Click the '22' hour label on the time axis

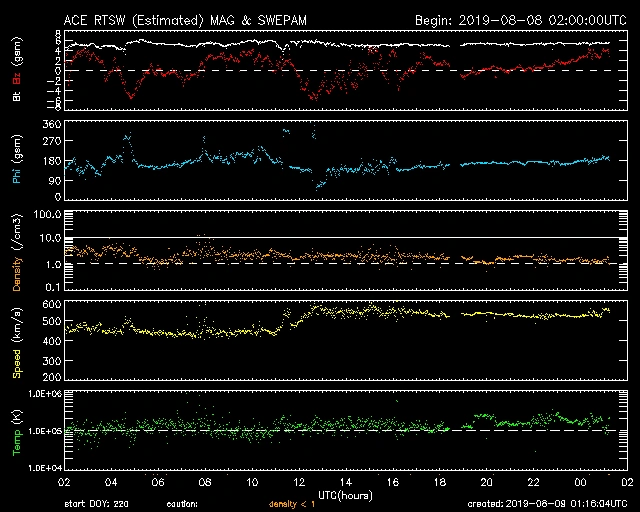tap(533, 483)
